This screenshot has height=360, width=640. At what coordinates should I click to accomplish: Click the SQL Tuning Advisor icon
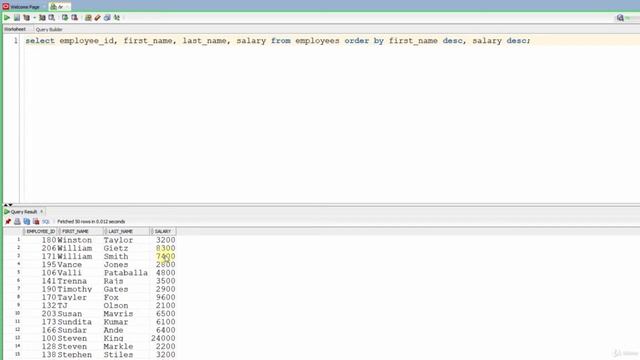tap(52, 18)
